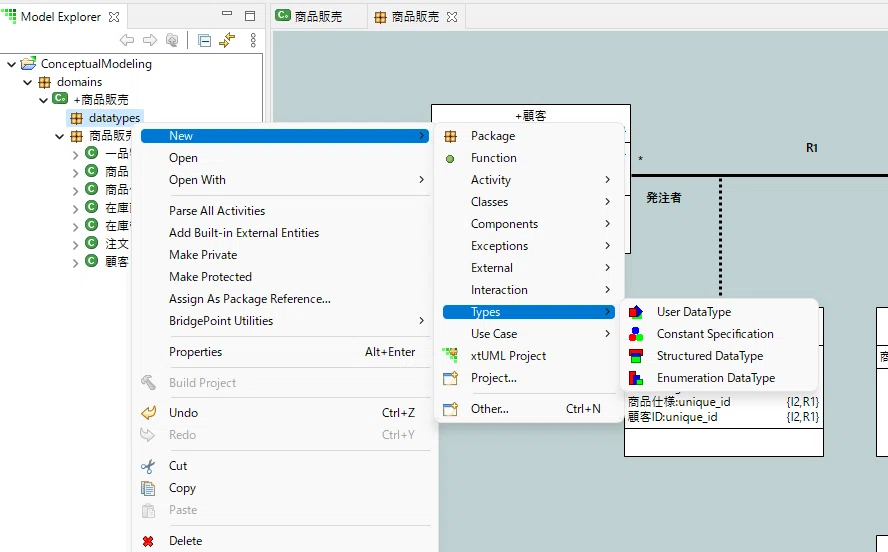Expand the 顧客 class node
This screenshot has width=888, height=552.
pyautogui.click(x=75, y=263)
